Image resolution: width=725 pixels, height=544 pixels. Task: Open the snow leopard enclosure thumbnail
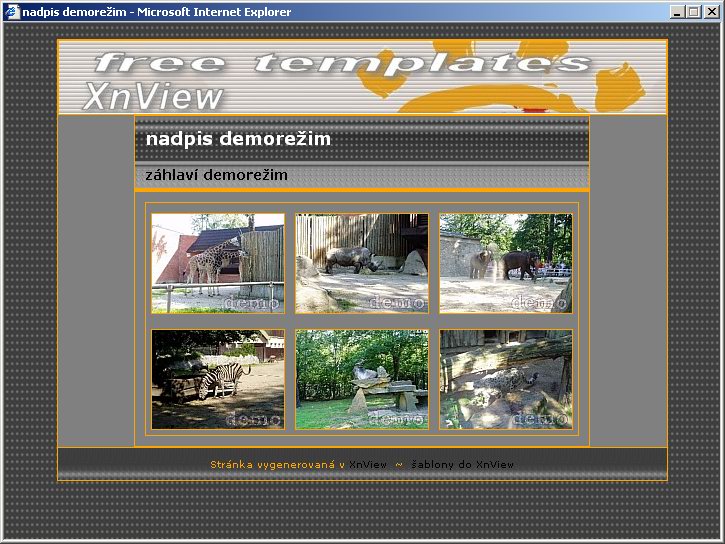(506, 379)
